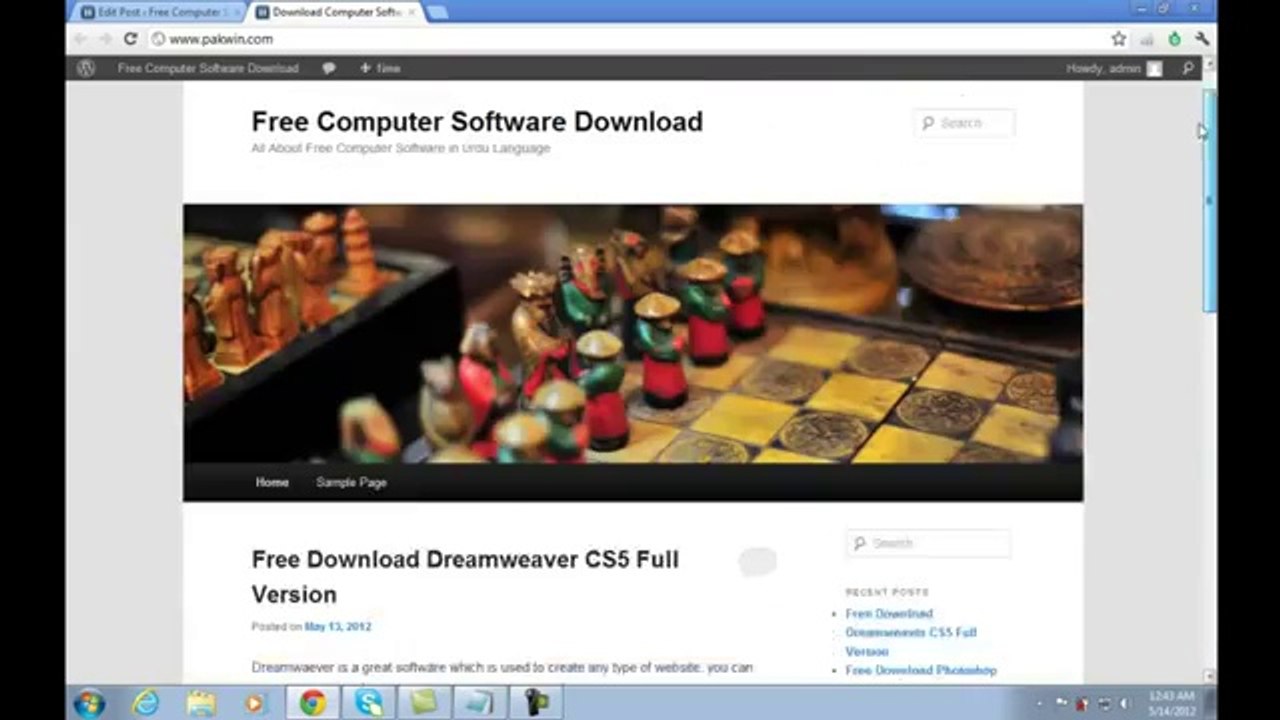The image size is (1280, 720).
Task: Click the scrollbar down arrow
Action: point(1209,676)
